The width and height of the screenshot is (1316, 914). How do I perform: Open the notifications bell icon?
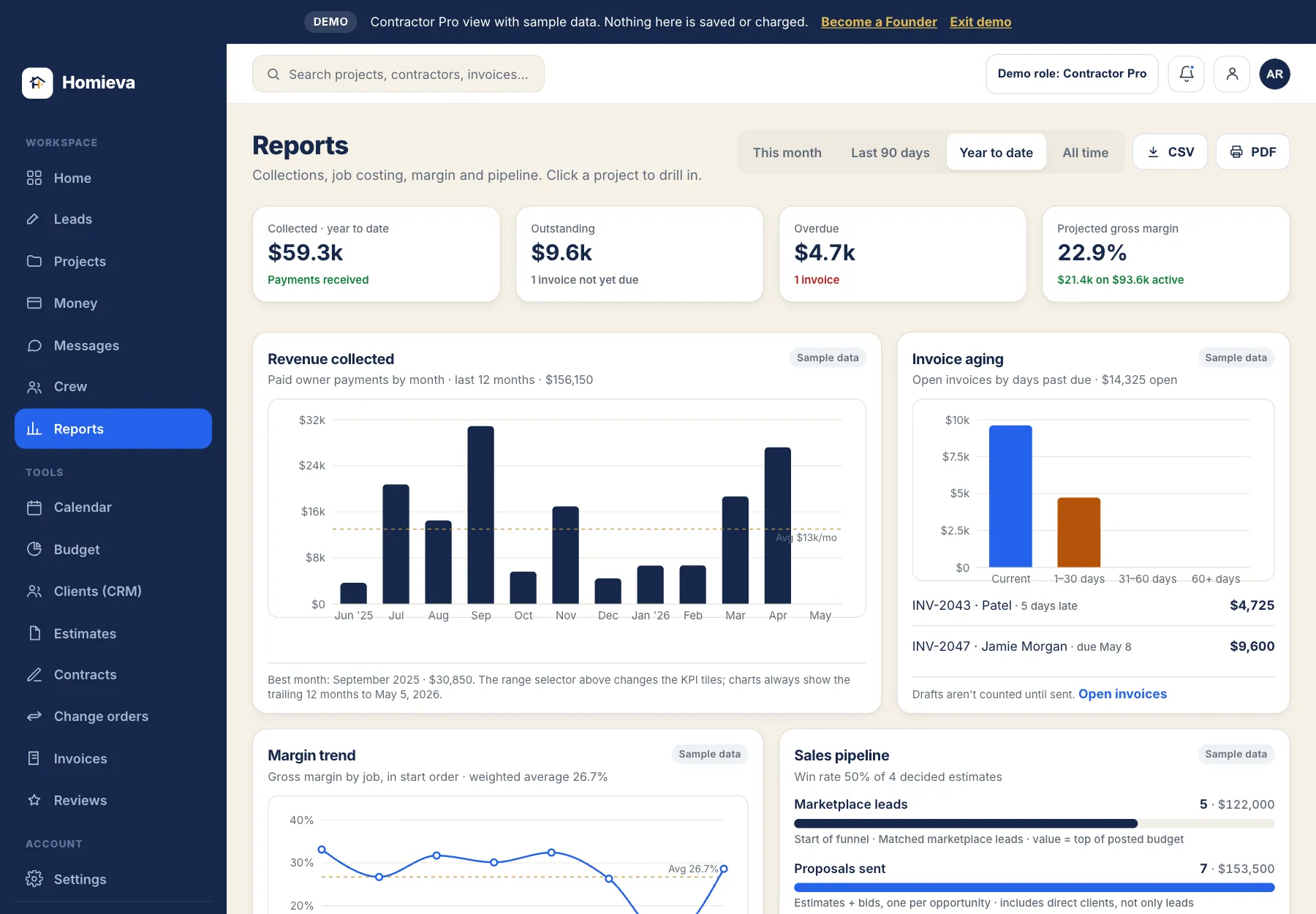(x=1186, y=74)
